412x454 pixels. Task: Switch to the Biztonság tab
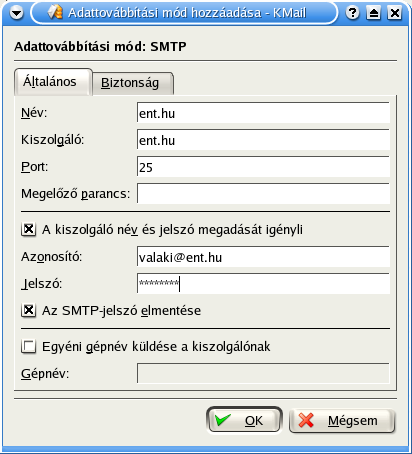[x=132, y=83]
